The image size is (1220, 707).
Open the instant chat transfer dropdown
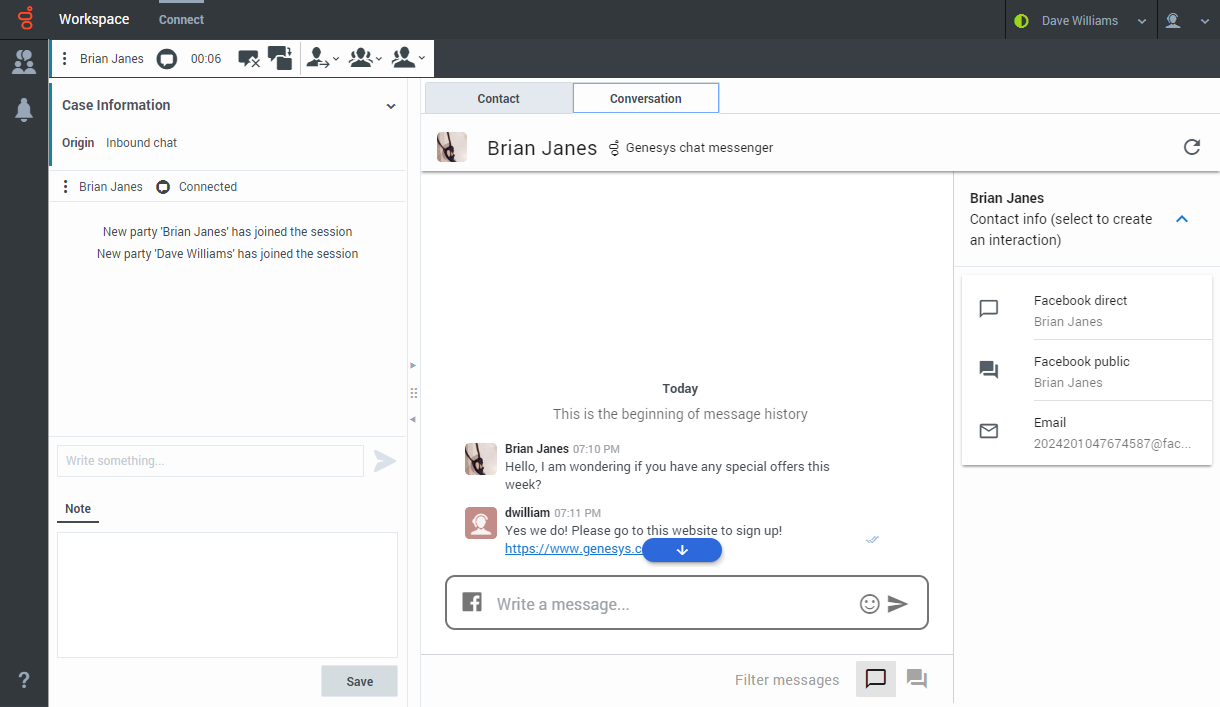[323, 59]
